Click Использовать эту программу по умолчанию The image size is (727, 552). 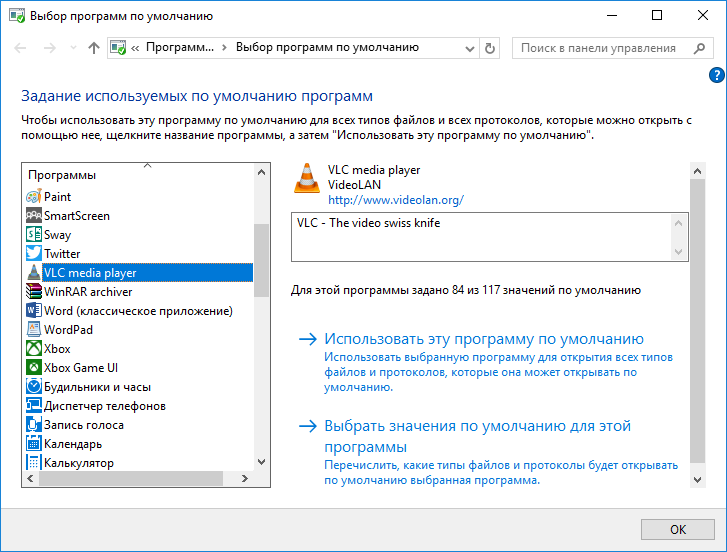pos(484,339)
